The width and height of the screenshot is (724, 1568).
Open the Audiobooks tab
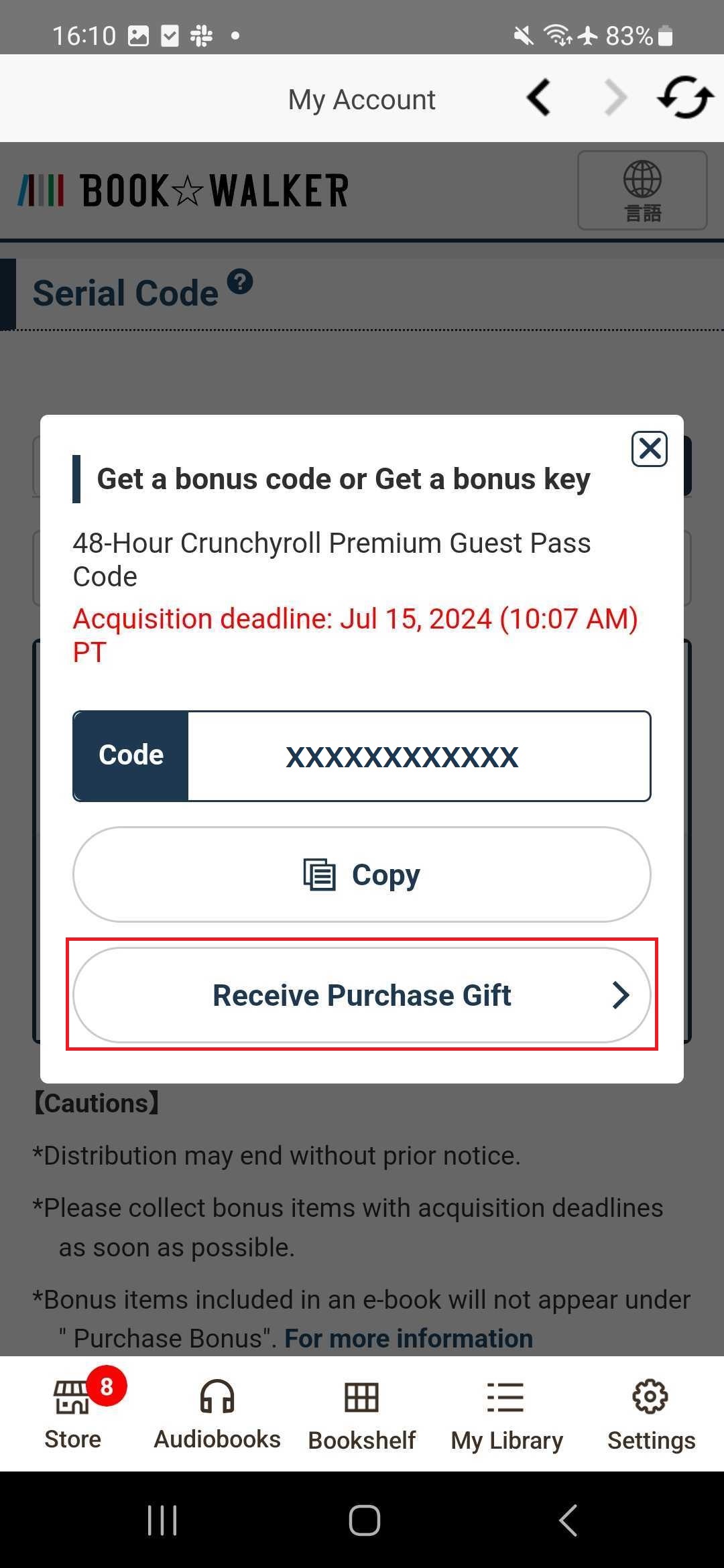[x=217, y=1414]
